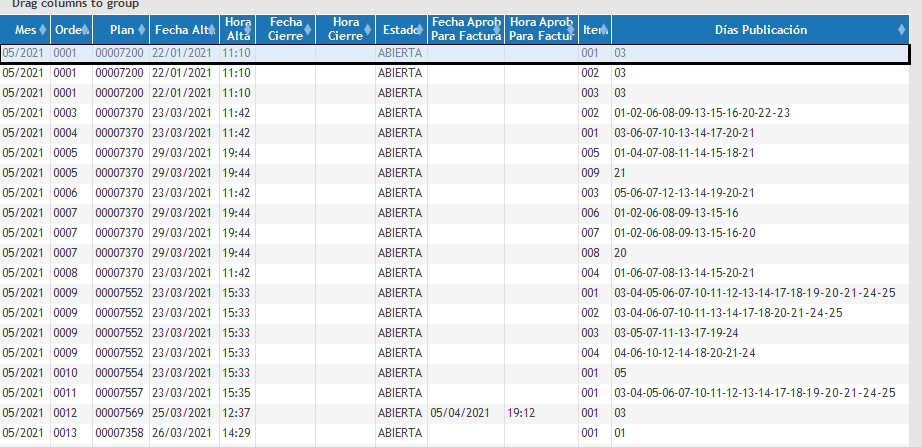Screen dimensions: 922x447
Task: Click sort diamond icon in Hora Cierre header
Action: [368, 30]
